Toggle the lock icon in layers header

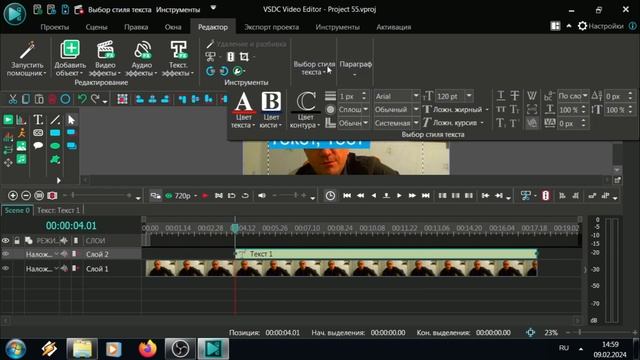click(17, 241)
